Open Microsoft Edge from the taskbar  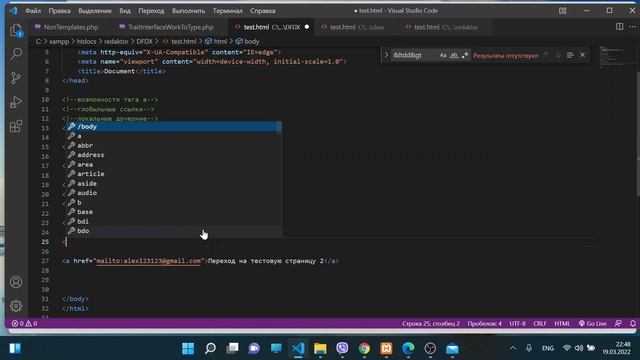coord(408,348)
